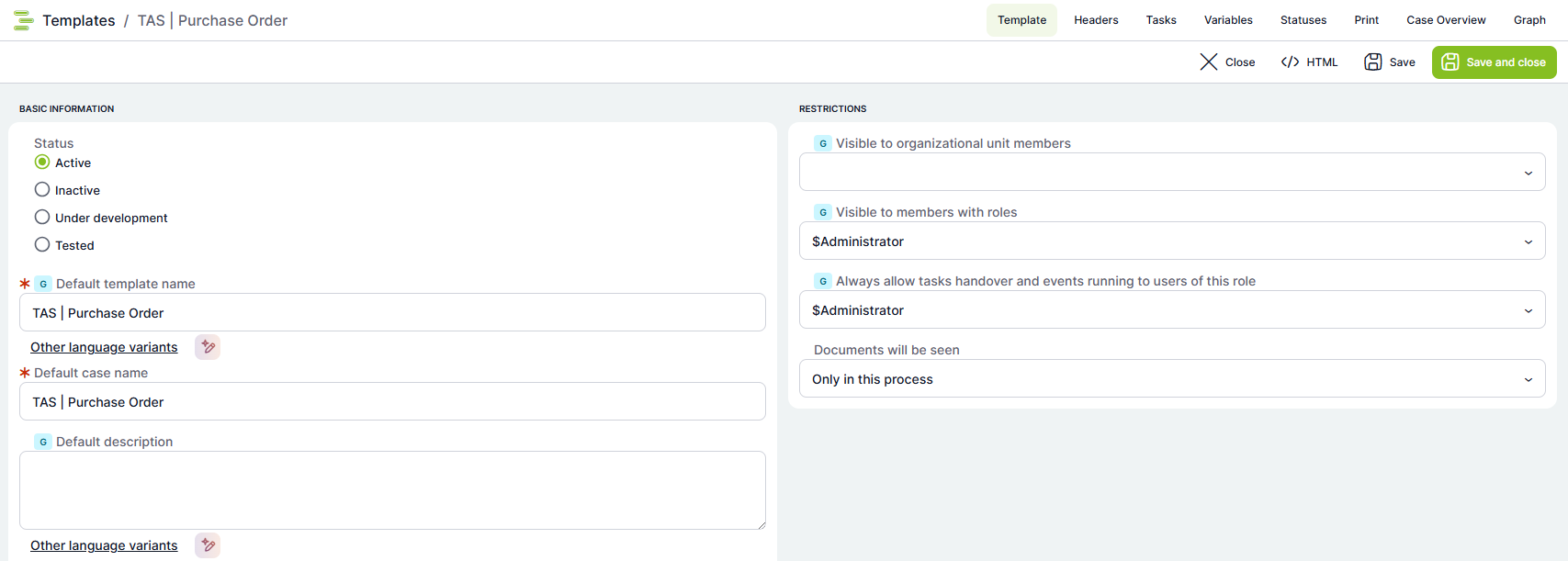This screenshot has height=561, width=1568.
Task: Select the Under development status option
Action: click(42, 218)
